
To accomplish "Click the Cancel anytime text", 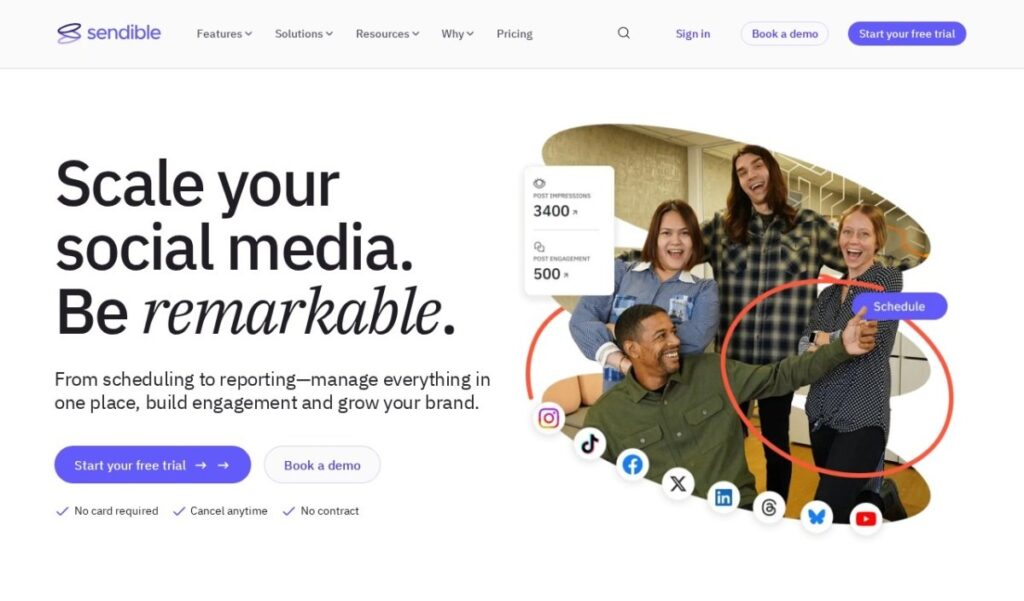I will point(229,511).
